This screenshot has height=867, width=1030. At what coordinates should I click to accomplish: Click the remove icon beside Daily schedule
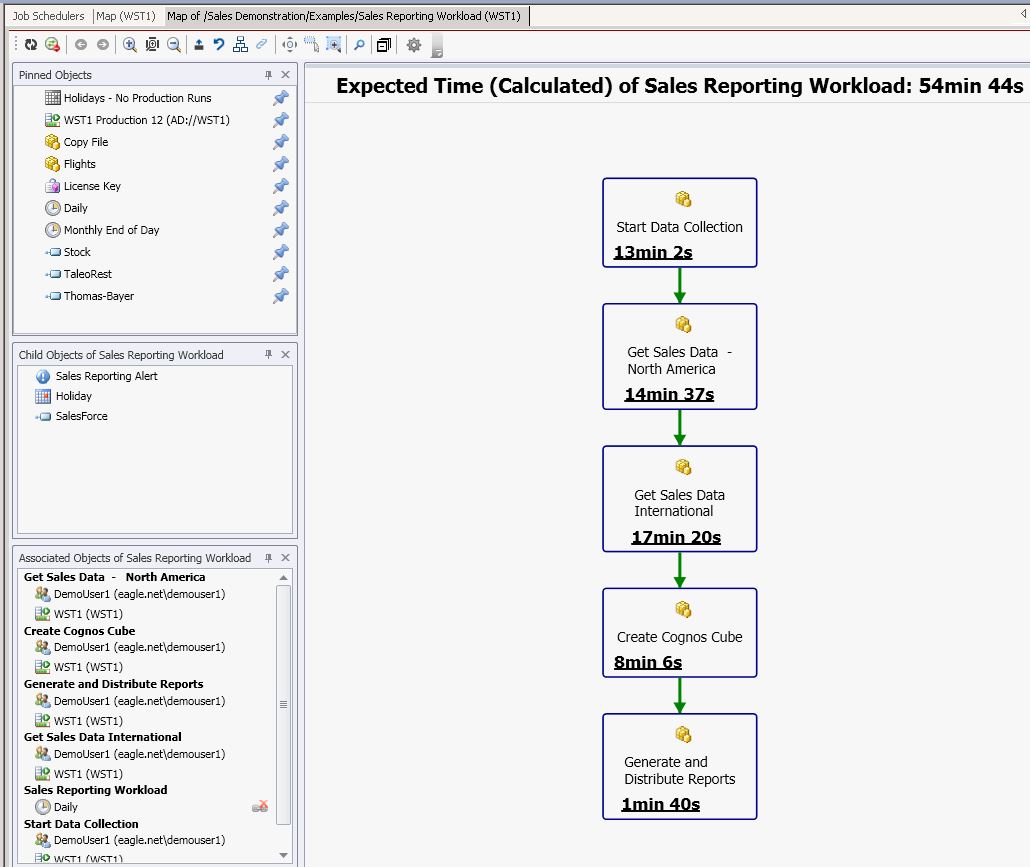[x=260, y=807]
